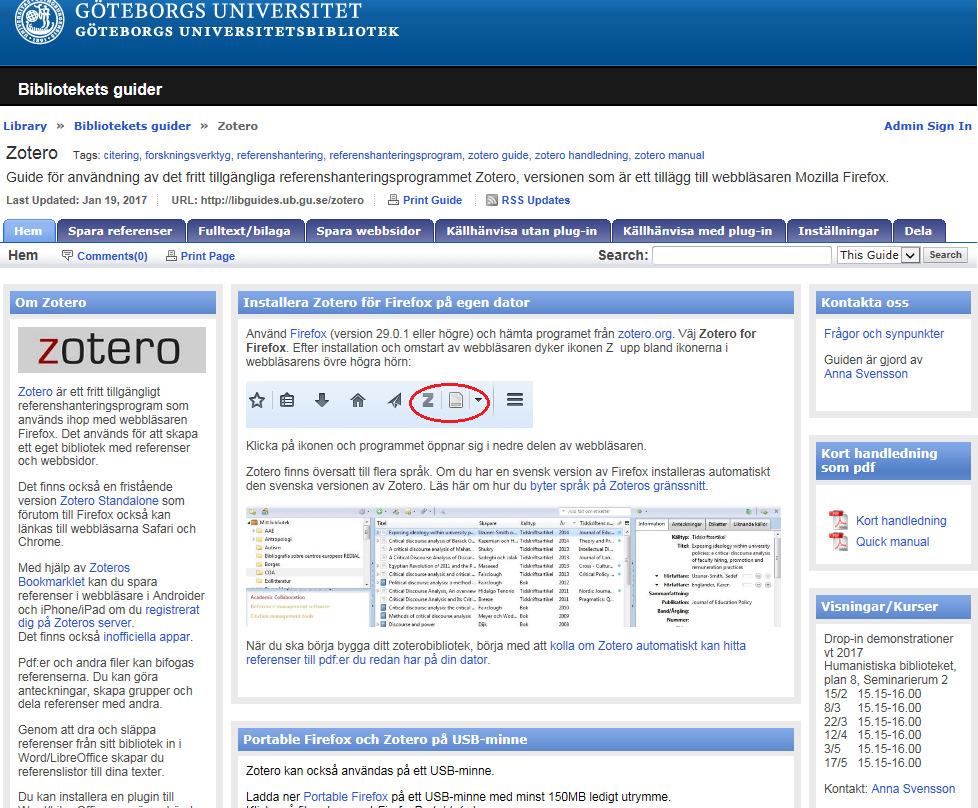Screen dimensions: 978x808
Task: Click the Search input field
Action: [x=742, y=255]
